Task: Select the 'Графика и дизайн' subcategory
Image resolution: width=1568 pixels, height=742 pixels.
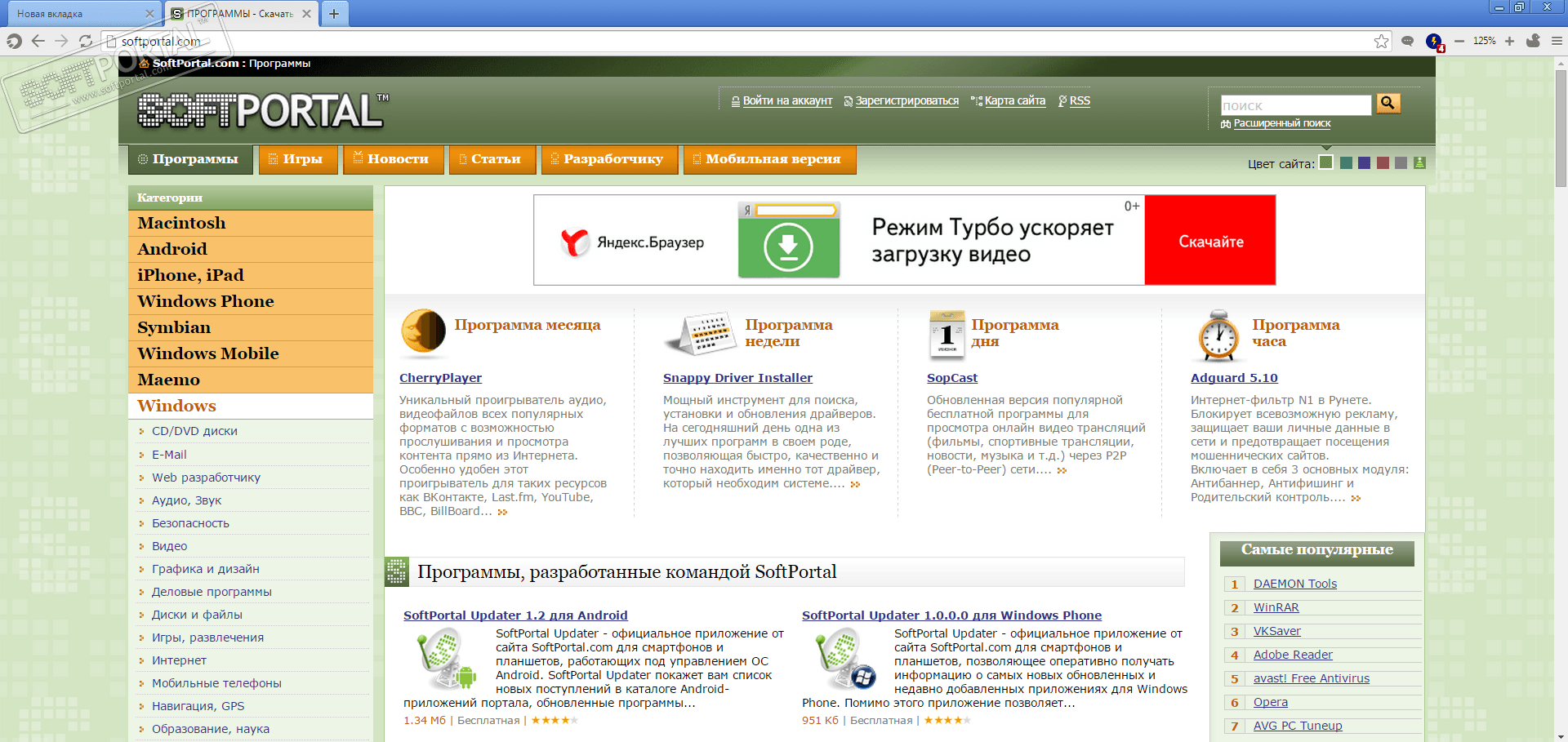Action: [x=205, y=569]
